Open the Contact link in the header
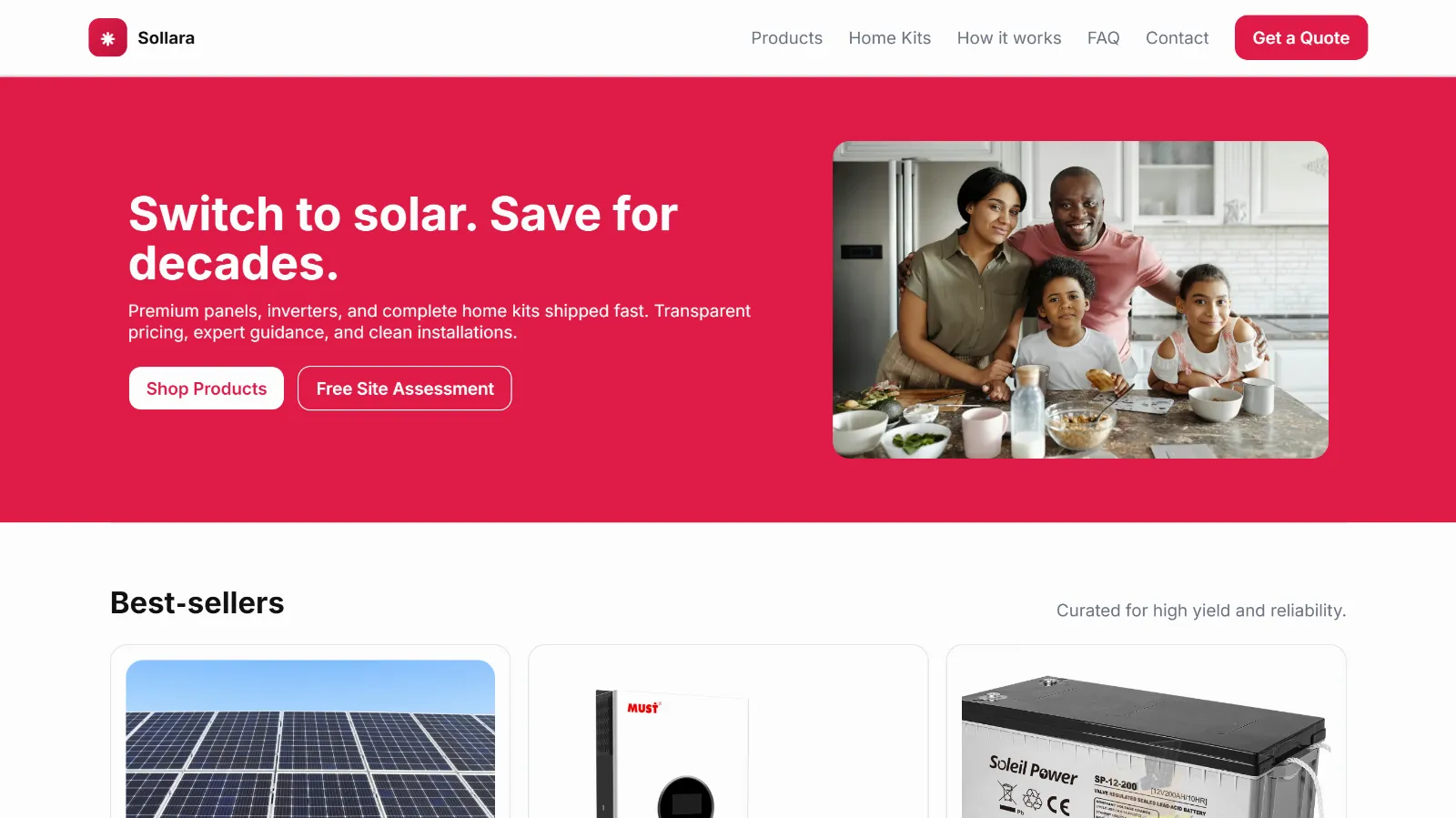This screenshot has height=818, width=1456. click(1177, 37)
